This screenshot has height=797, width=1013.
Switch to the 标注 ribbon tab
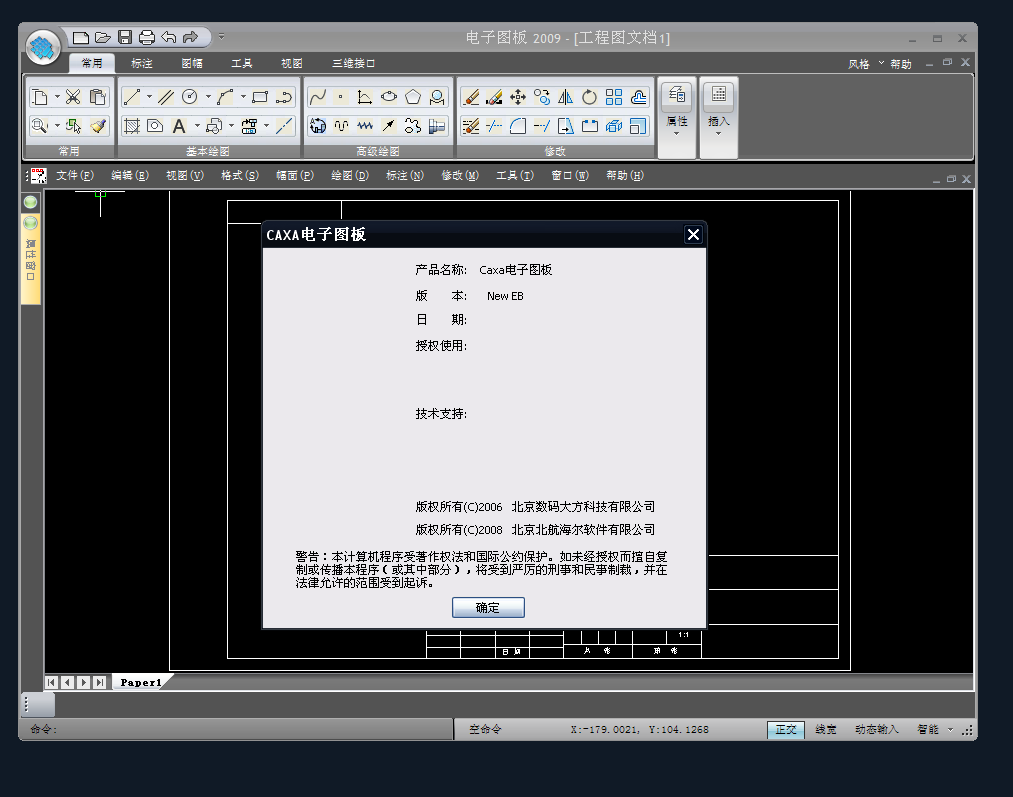coord(141,63)
